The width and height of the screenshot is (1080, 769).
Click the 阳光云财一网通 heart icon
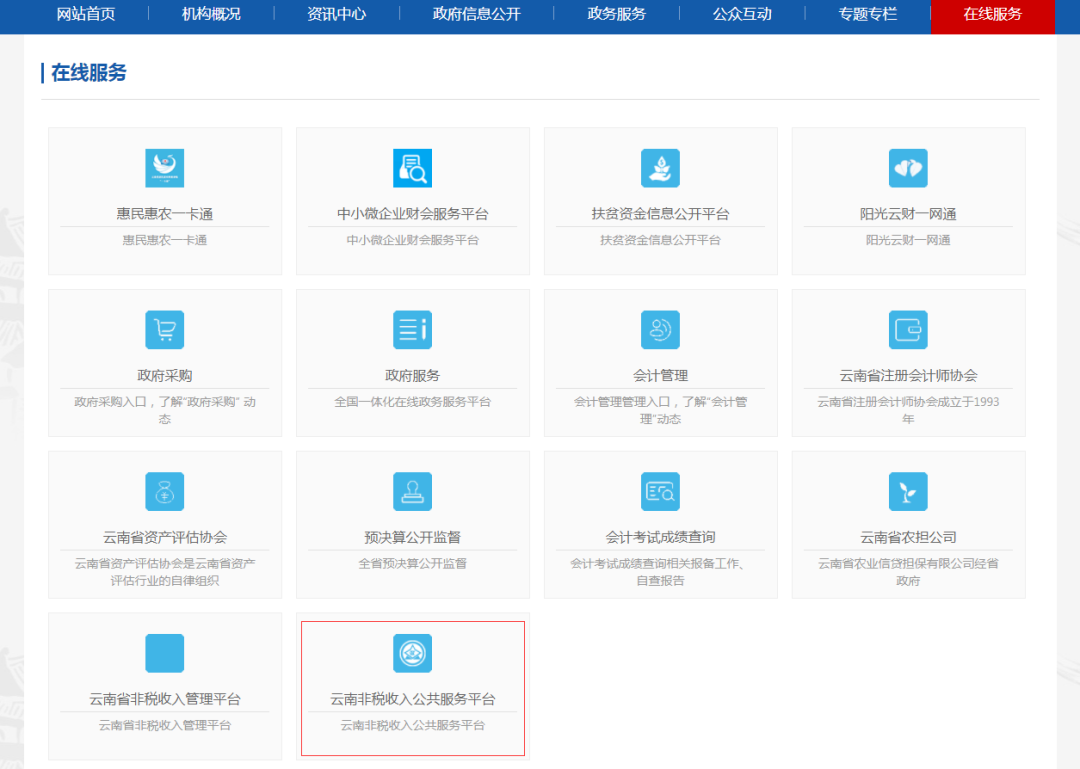908,168
